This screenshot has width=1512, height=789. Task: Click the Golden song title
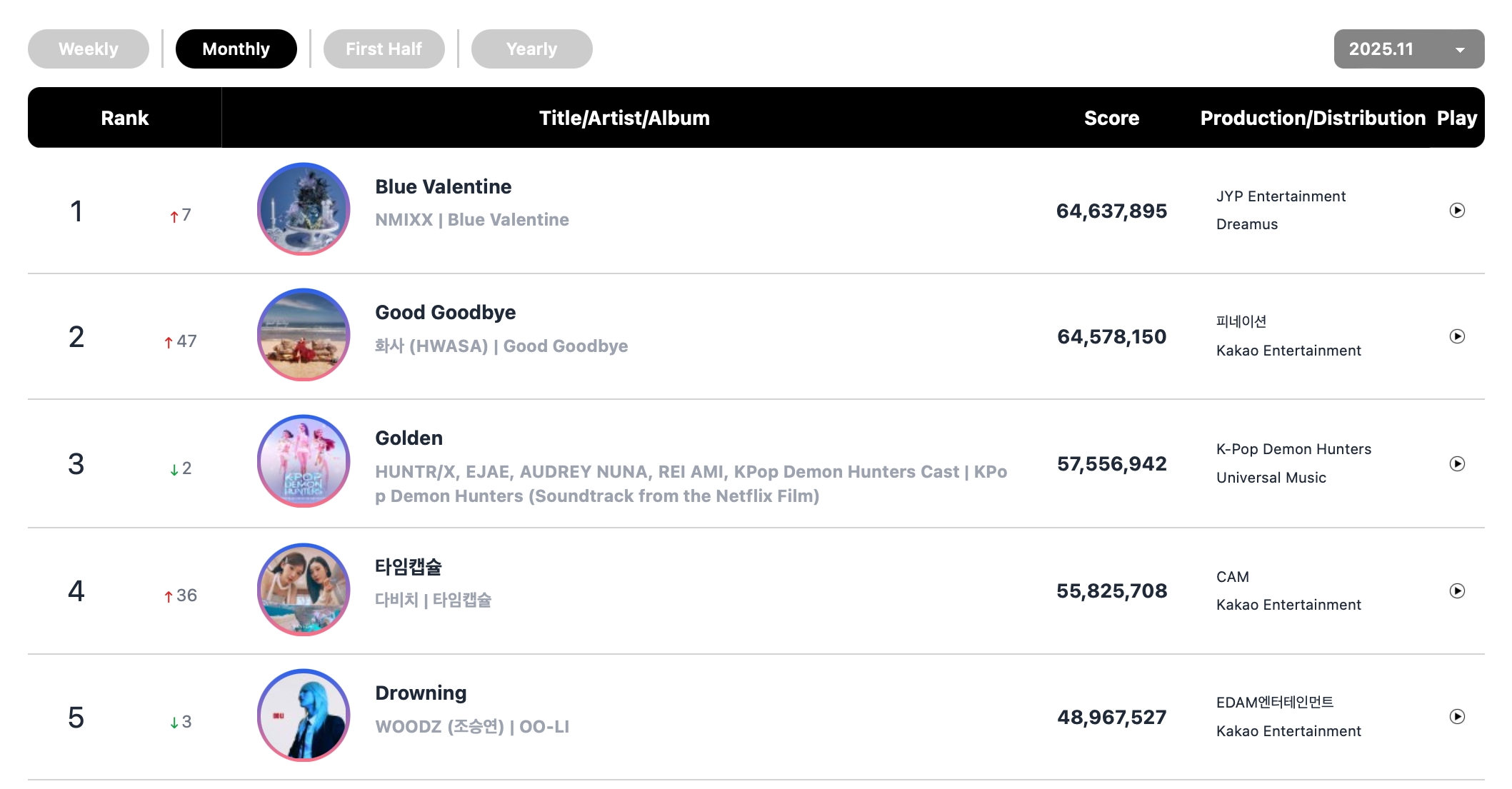tap(409, 438)
